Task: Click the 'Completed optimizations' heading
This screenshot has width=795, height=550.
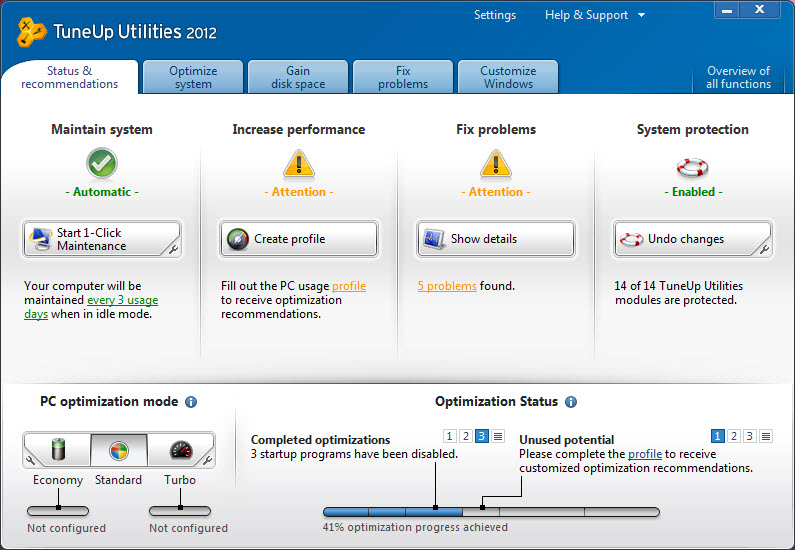Action: tap(320, 439)
